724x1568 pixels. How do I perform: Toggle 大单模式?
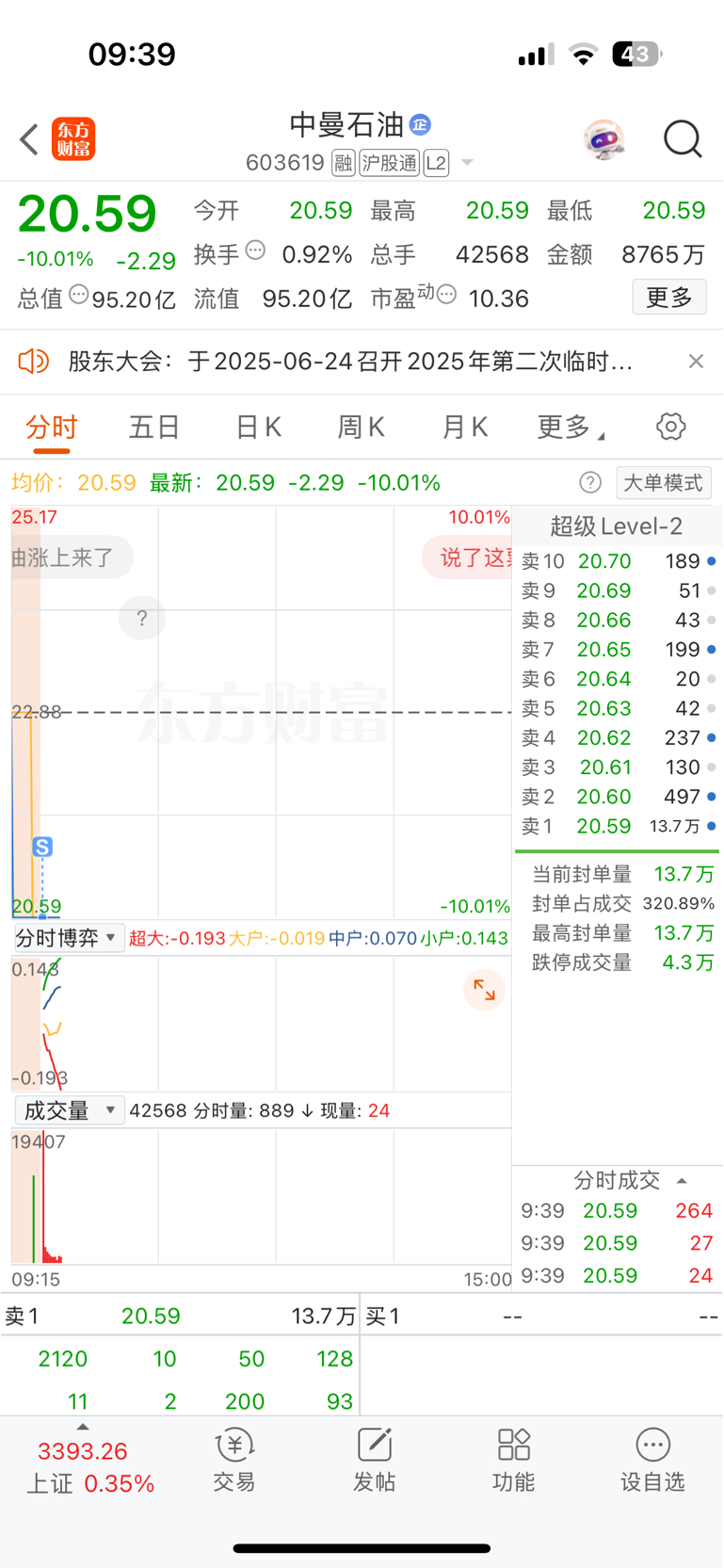pos(664,483)
